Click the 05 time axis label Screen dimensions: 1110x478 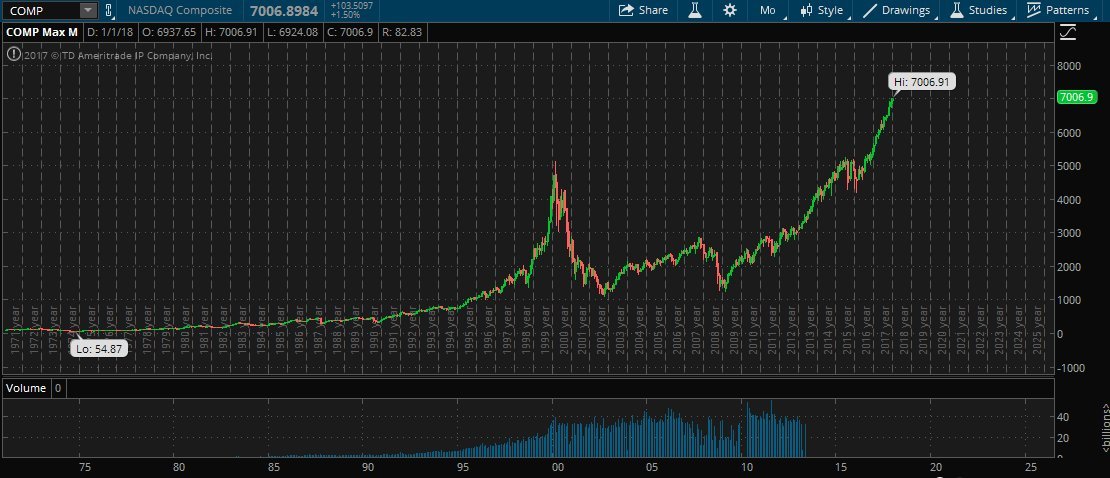point(652,467)
